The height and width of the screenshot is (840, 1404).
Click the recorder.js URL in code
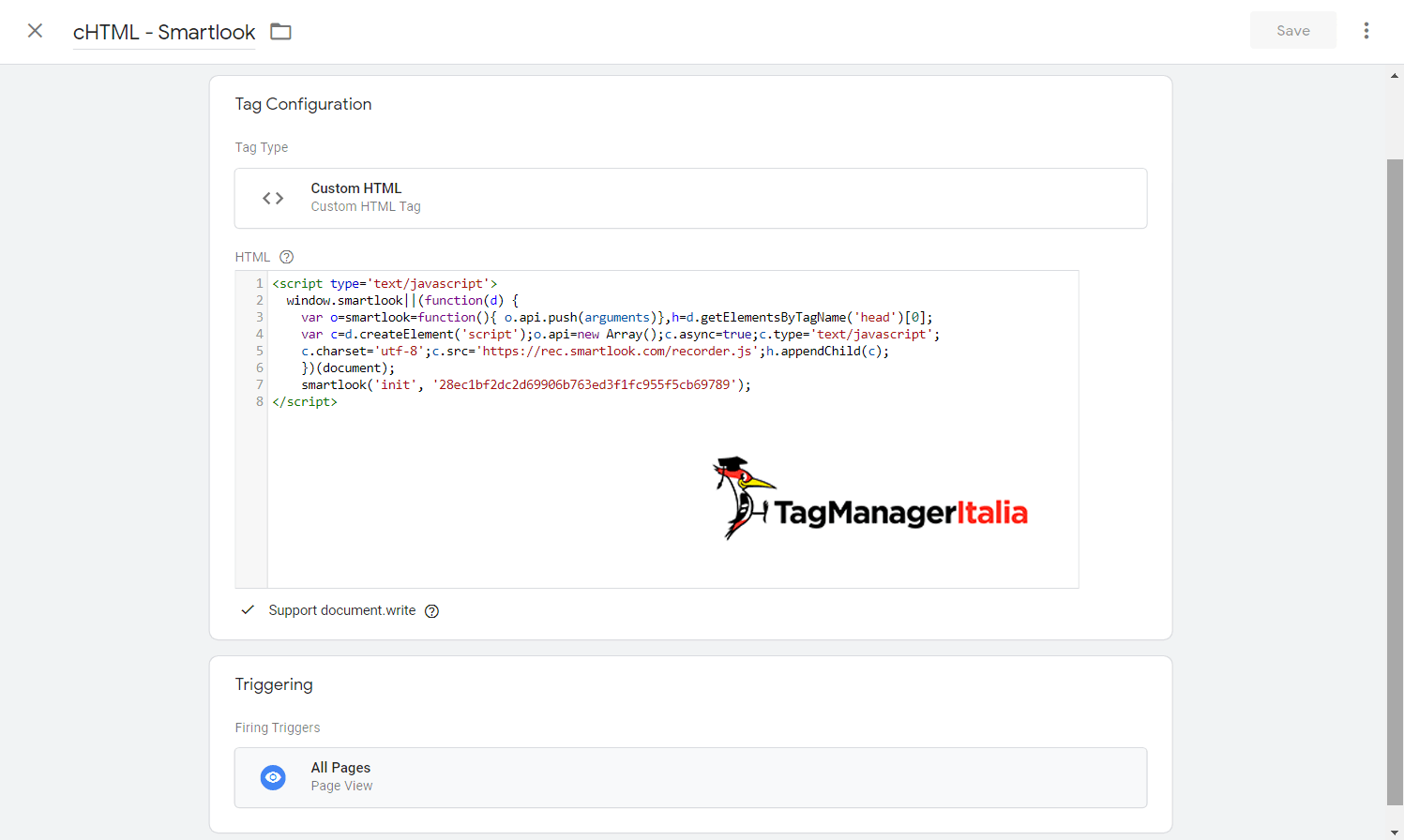click(x=617, y=352)
